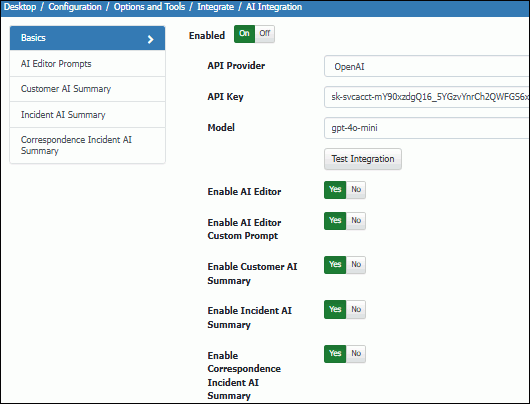Set Enable AI Editor Custom Prompt to No
This screenshot has width=530, height=404.
point(356,221)
